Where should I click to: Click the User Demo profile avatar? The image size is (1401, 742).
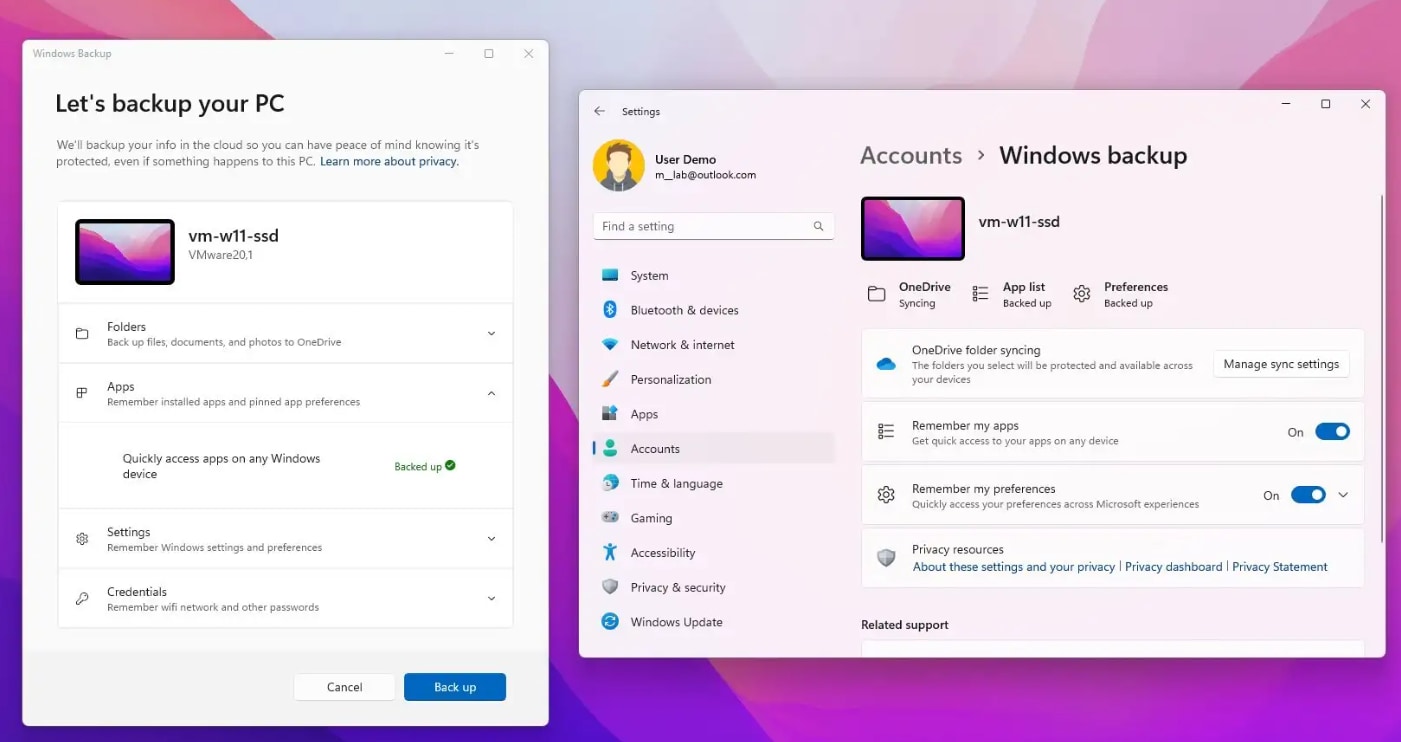click(x=618, y=166)
